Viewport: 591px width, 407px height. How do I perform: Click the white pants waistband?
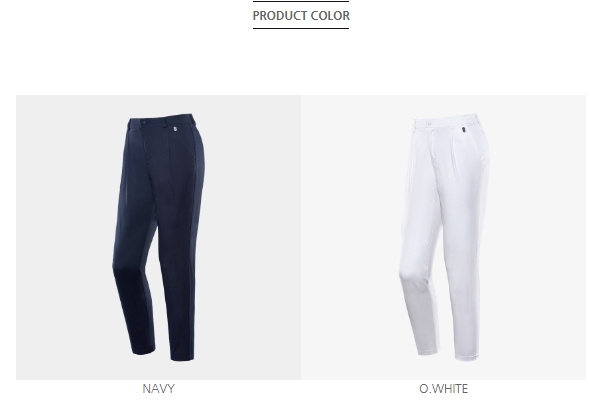pyautogui.click(x=447, y=121)
